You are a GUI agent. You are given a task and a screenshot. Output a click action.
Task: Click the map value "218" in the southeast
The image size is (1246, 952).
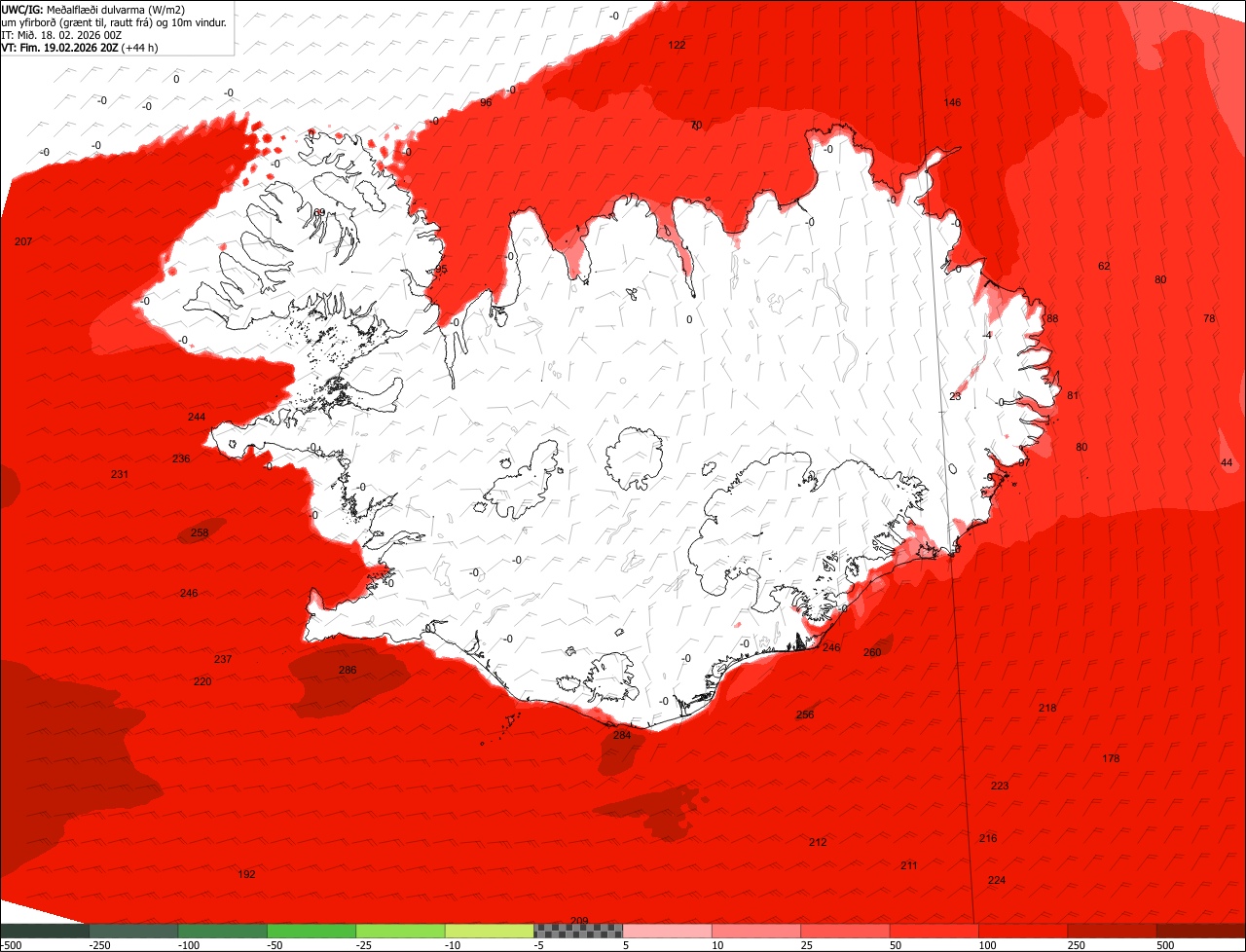pos(1047,708)
